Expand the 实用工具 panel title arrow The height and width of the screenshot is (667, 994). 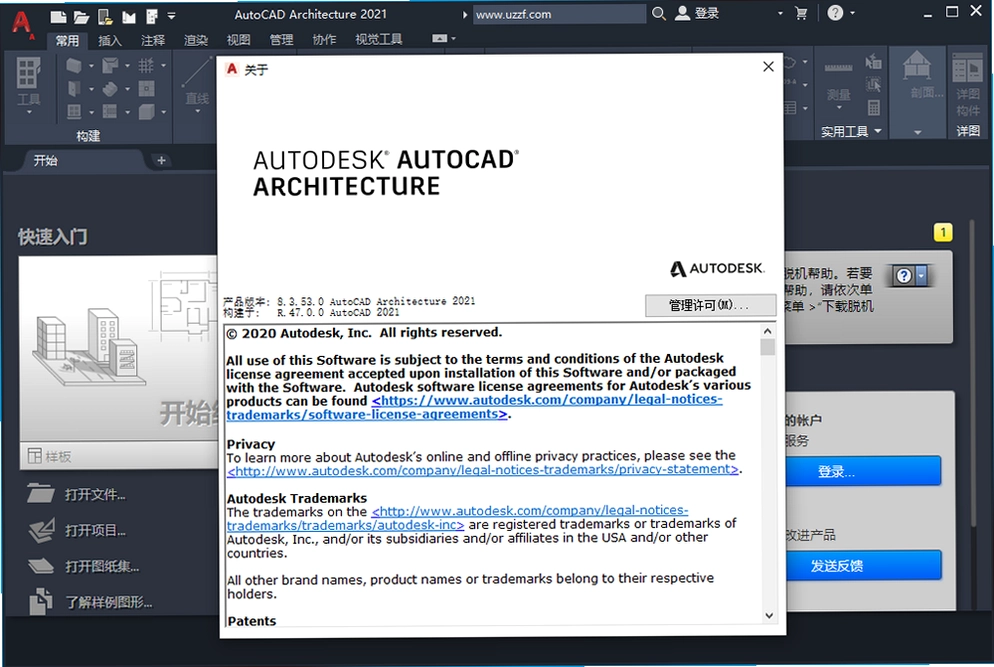878,131
